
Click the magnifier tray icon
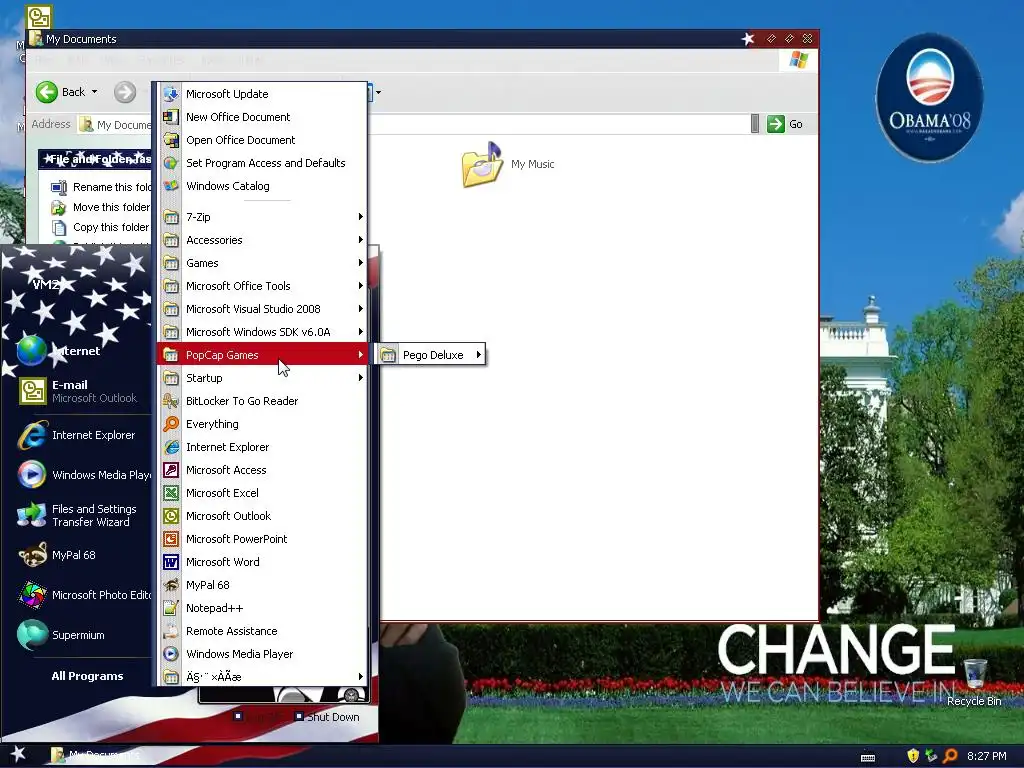(950, 756)
